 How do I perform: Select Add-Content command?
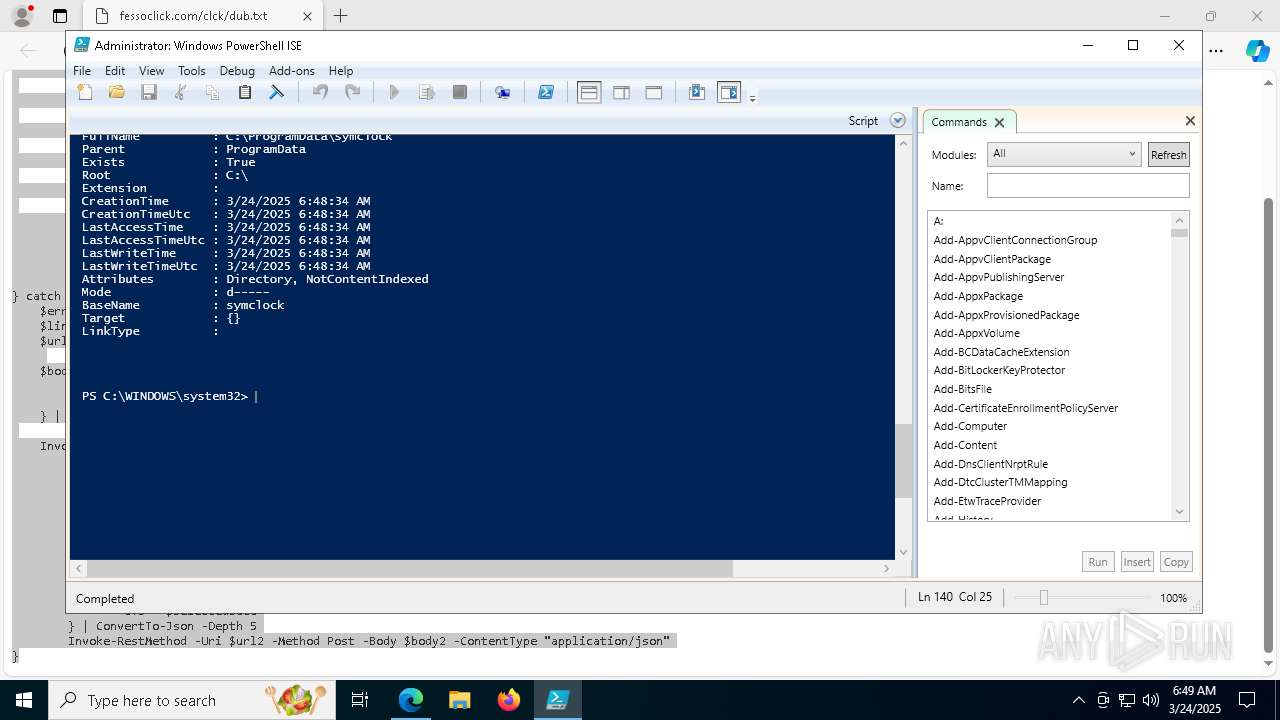[x=965, y=445]
